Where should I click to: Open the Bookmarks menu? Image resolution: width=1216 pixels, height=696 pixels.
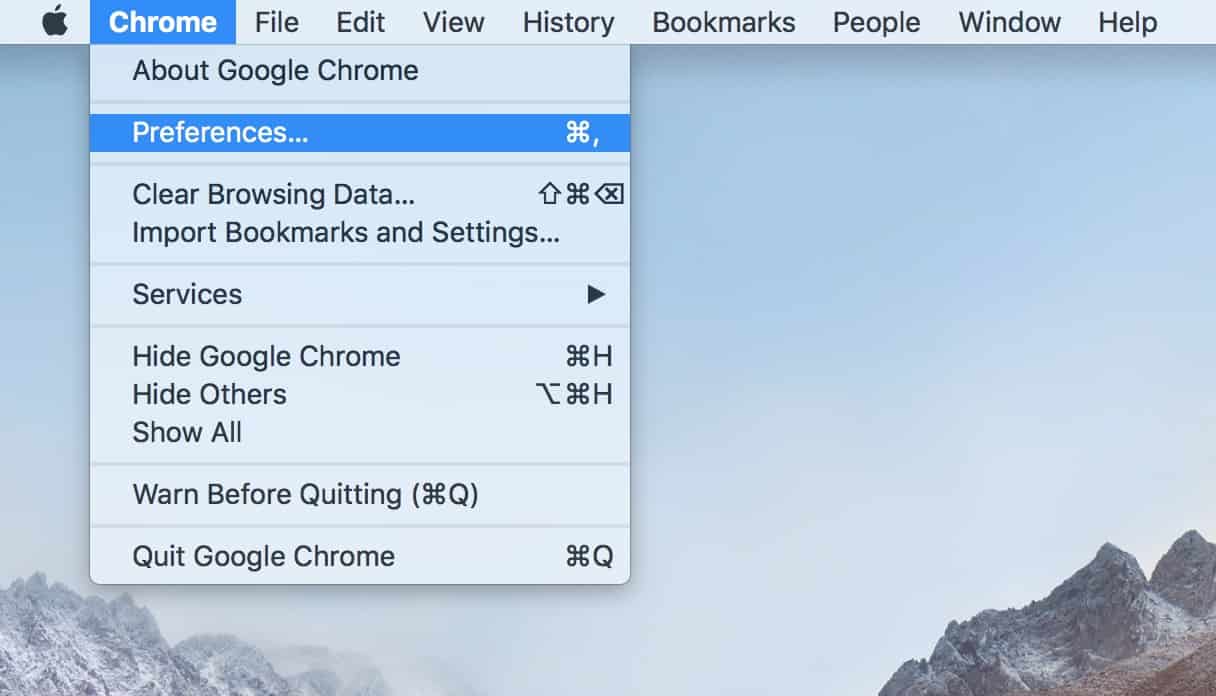[x=723, y=22]
